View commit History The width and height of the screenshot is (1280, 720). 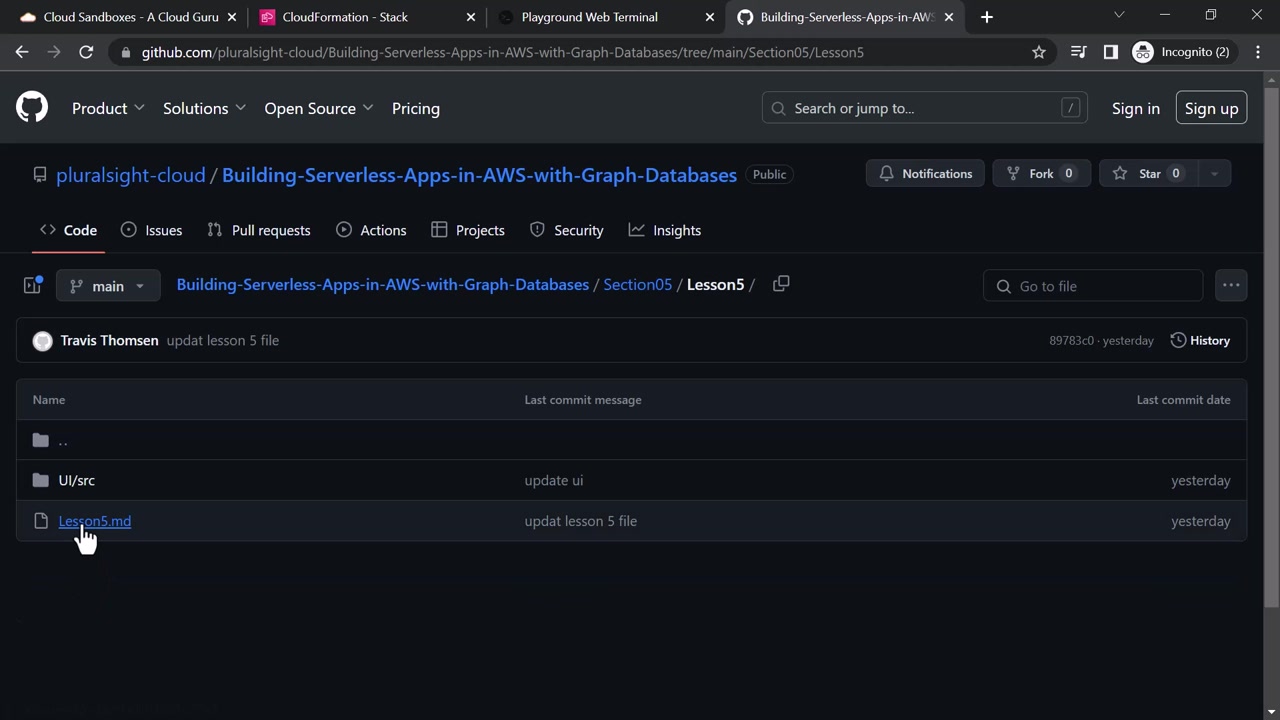coord(1200,341)
